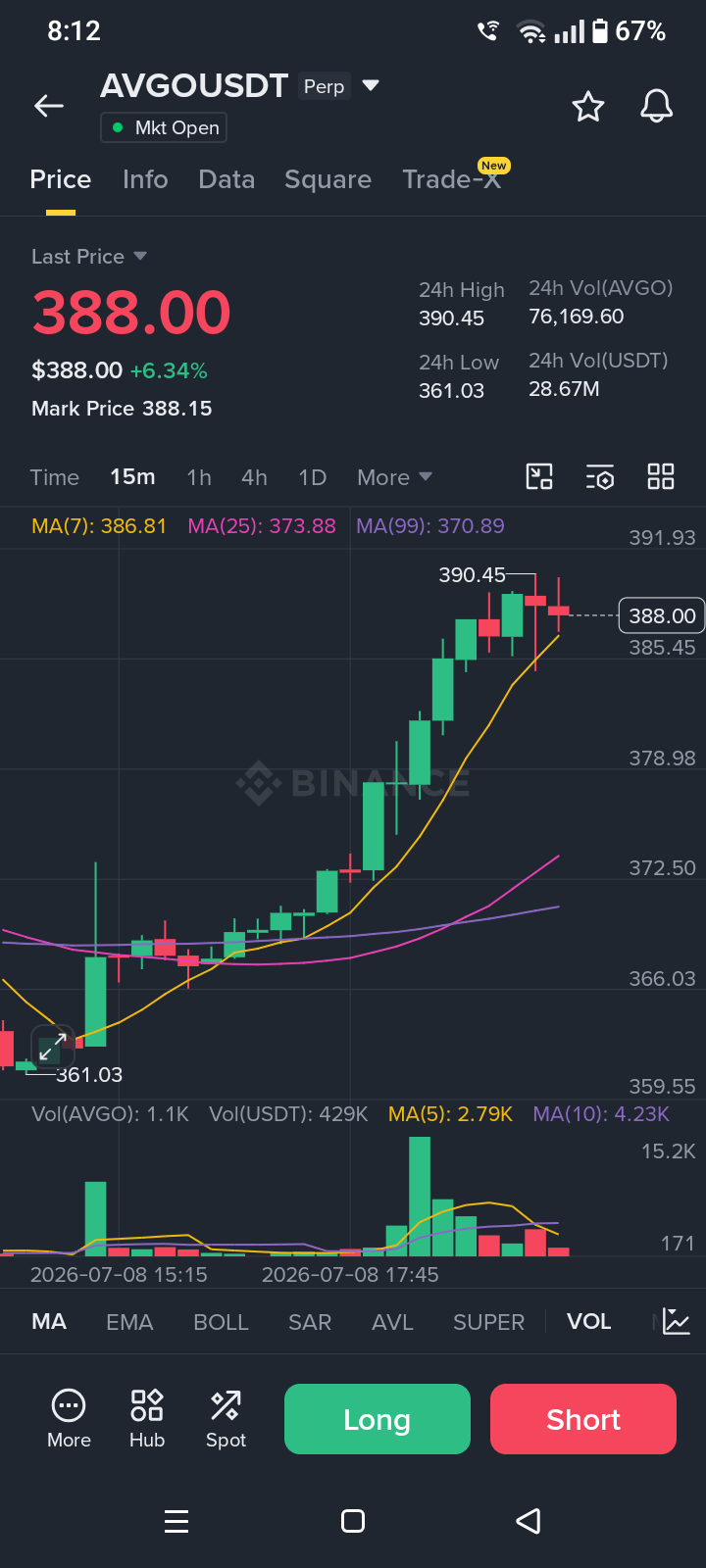The height and width of the screenshot is (1568, 706).
Task: Select the 1h chart interval
Action: pyautogui.click(x=199, y=477)
